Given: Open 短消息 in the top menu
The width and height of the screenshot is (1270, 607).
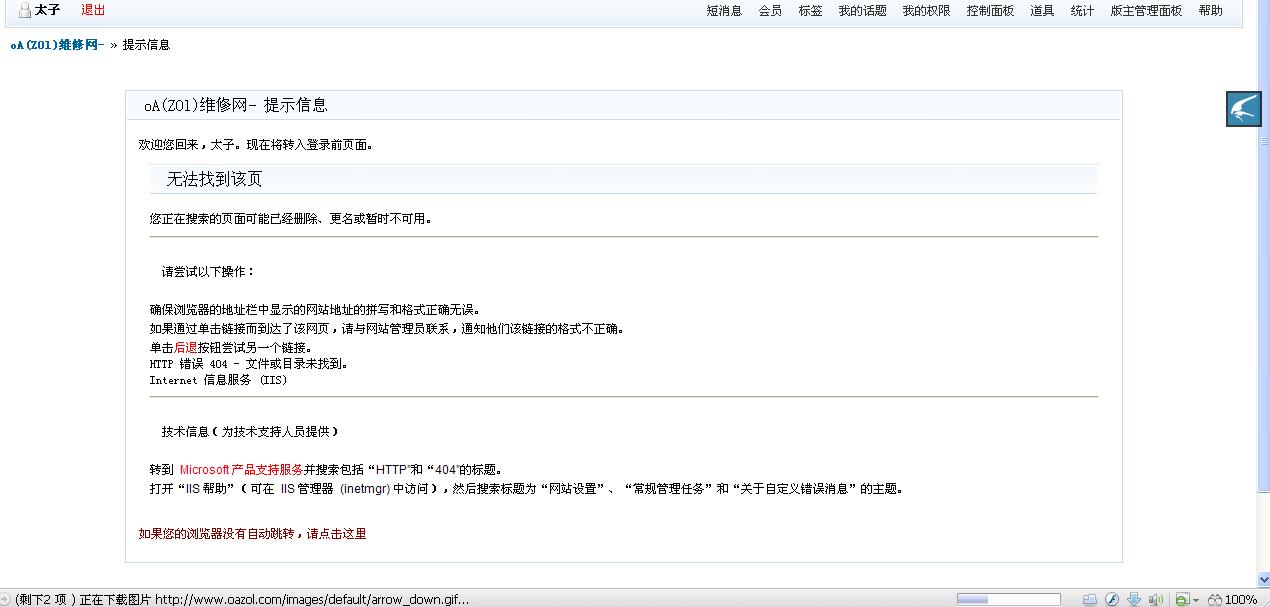Looking at the screenshot, I should tap(724, 11).
